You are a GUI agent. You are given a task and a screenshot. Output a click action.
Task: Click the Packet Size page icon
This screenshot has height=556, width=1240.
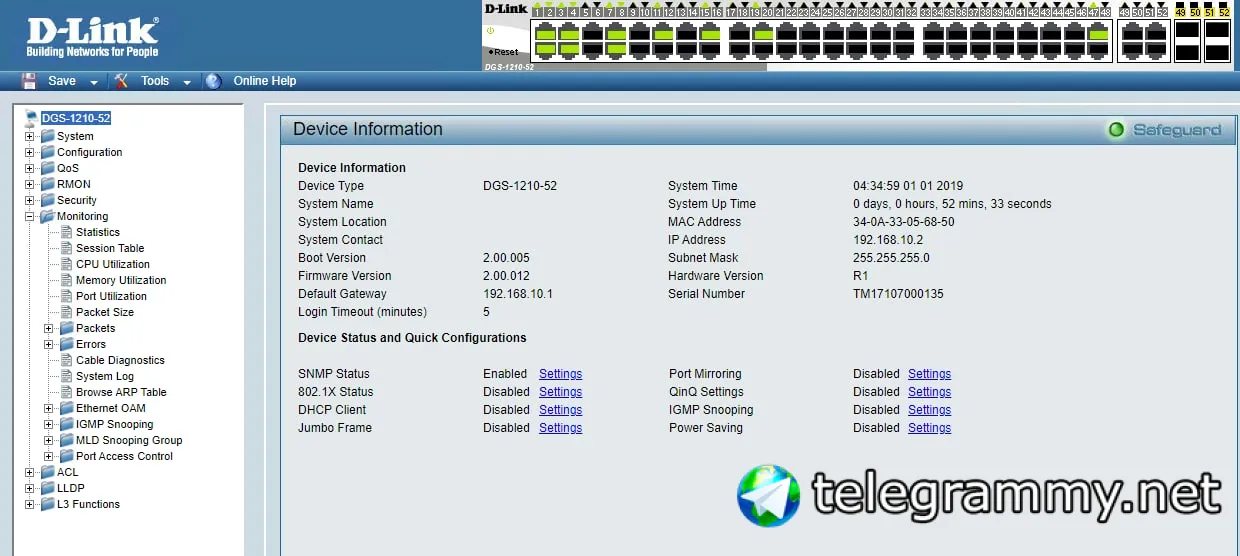[x=67, y=312]
